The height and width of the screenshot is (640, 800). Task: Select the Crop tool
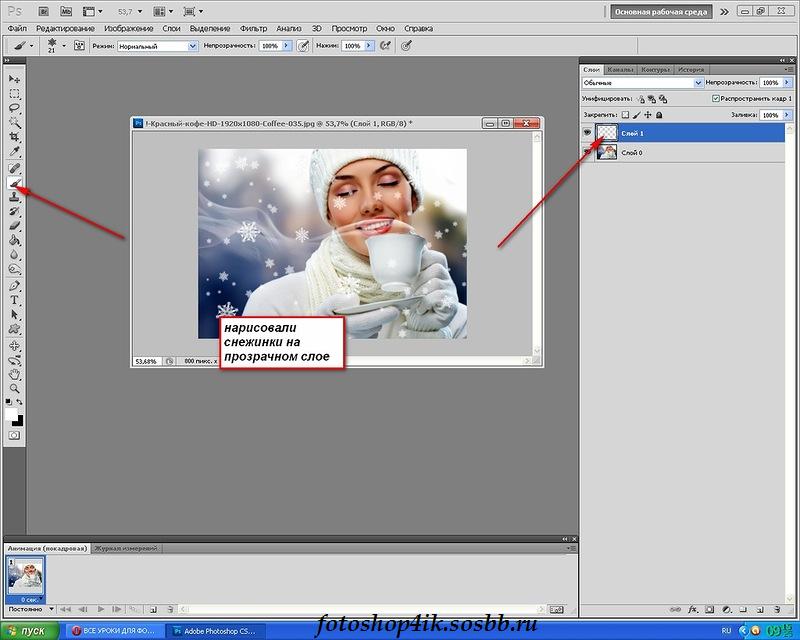15,136
